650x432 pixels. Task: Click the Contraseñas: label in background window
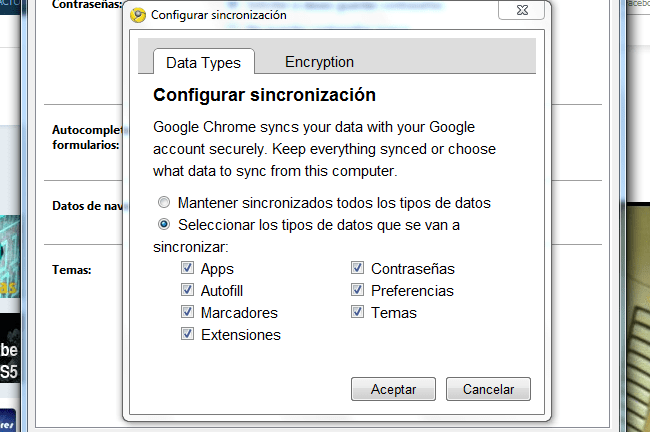pos(87,5)
